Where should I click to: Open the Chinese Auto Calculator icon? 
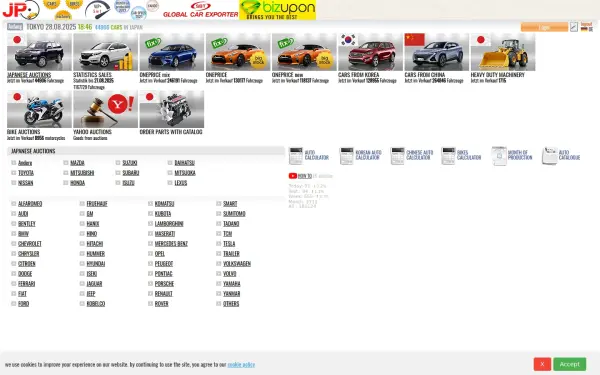tap(398, 155)
